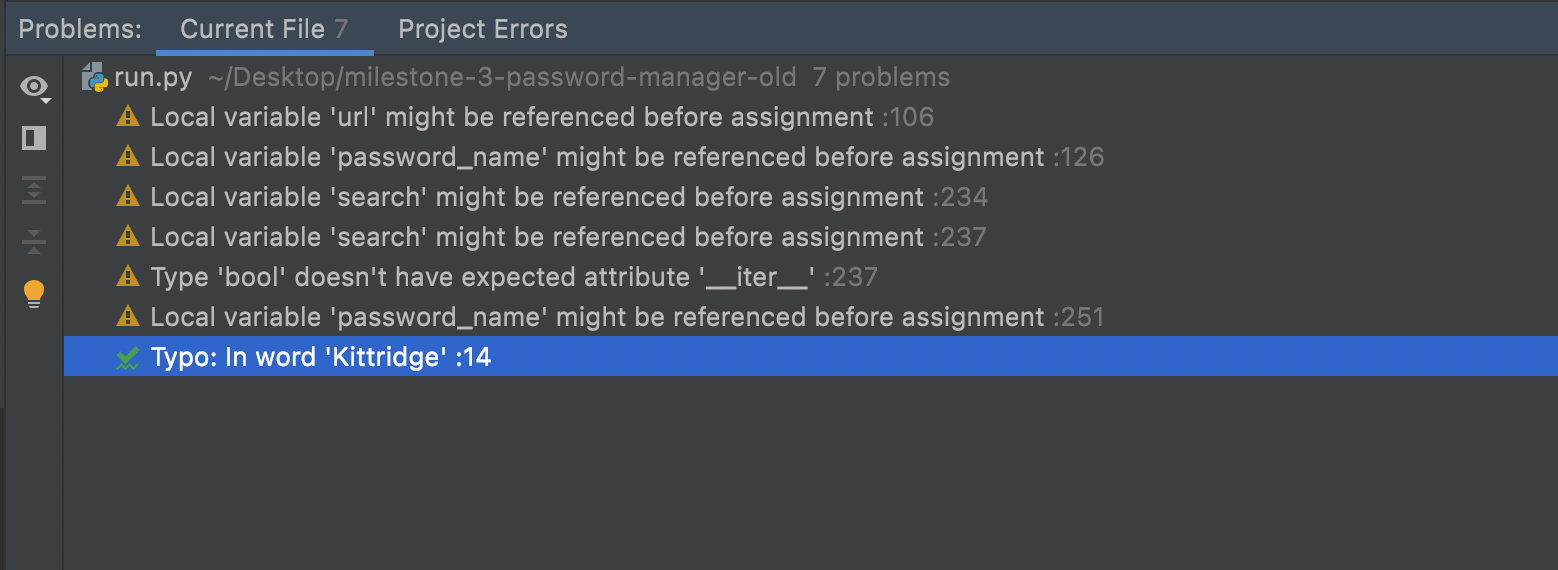Click the Python file icon beside run.py
This screenshot has width=1558, height=570.
tap(94, 77)
